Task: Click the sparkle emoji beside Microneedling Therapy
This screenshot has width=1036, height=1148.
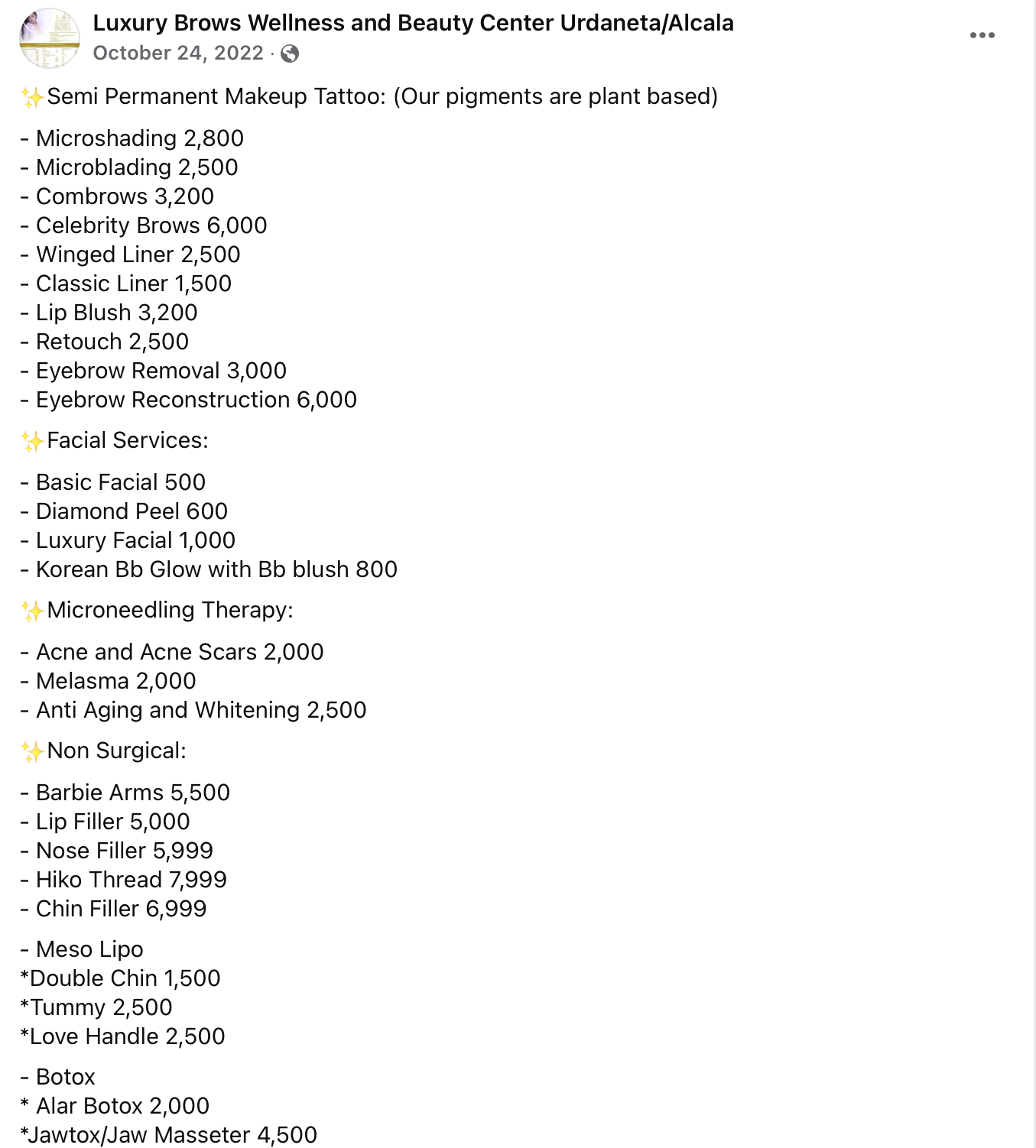Action: click(x=32, y=611)
